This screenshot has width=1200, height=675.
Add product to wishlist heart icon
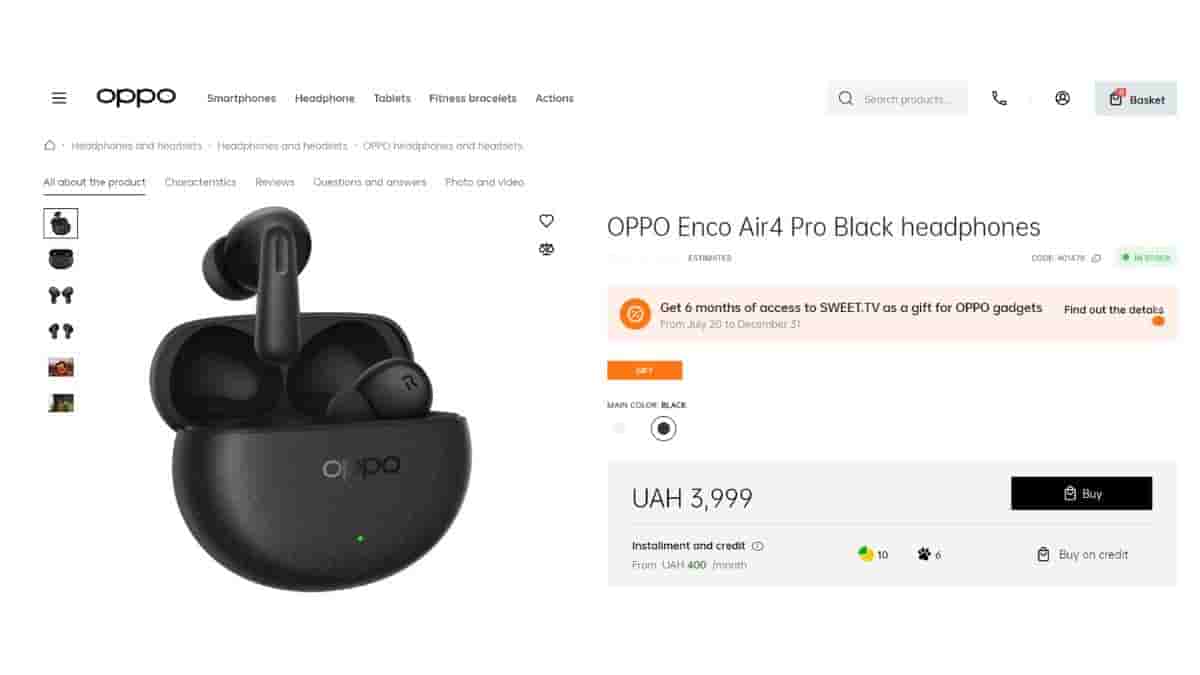(x=546, y=221)
